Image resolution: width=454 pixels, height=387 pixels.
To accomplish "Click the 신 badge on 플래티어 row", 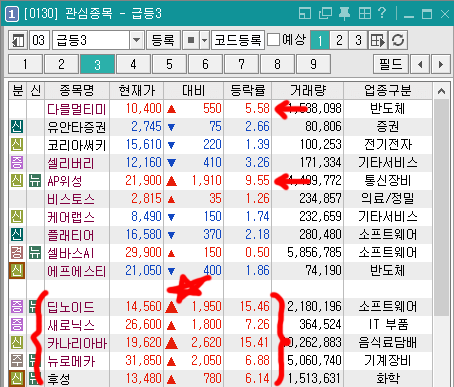I will [x=17, y=235].
